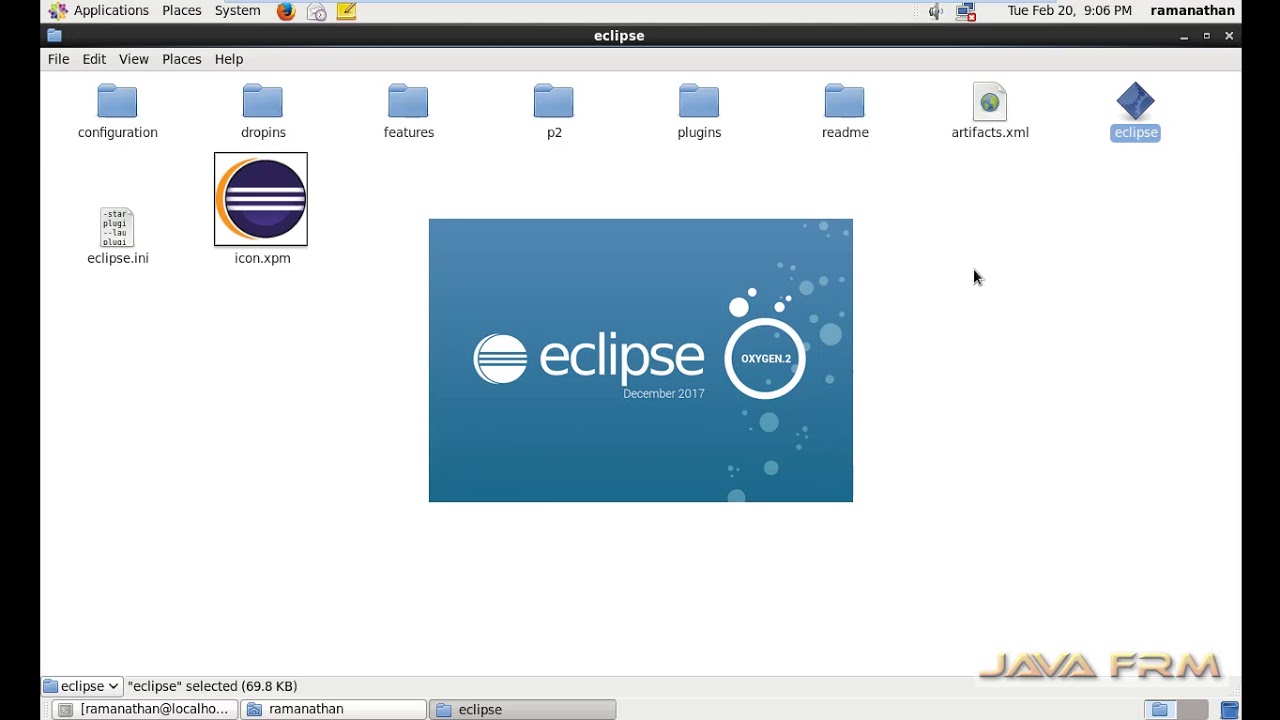
Task: Open the Help menu
Action: tap(228, 59)
